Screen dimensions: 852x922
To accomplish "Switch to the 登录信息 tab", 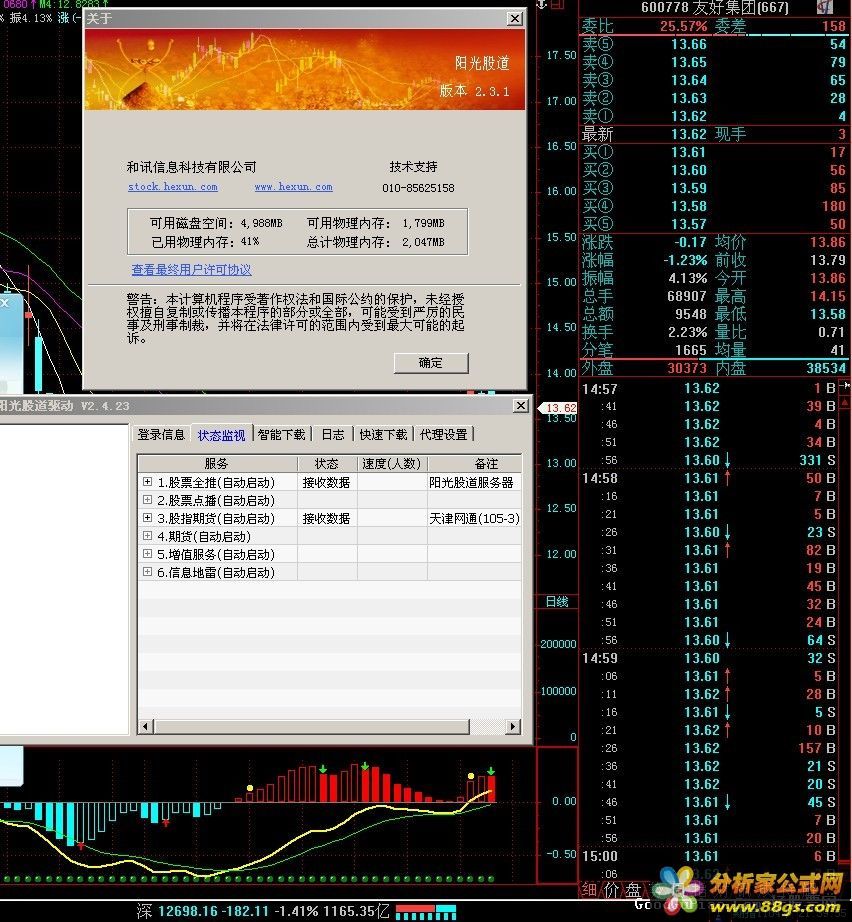I will pyautogui.click(x=161, y=435).
